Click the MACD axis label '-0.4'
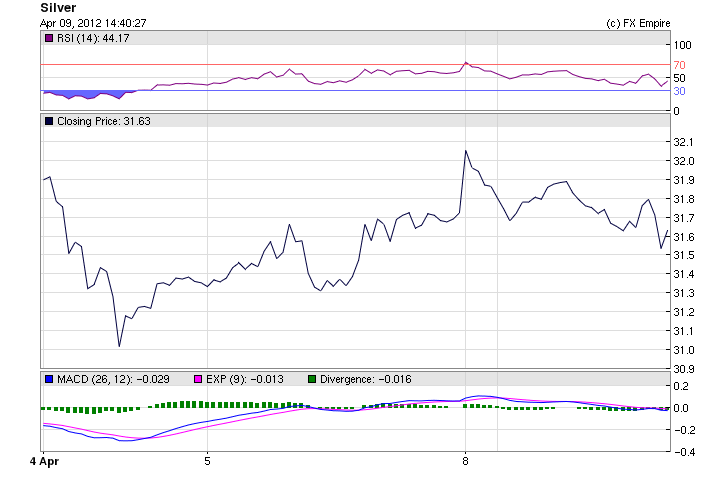 point(684,452)
